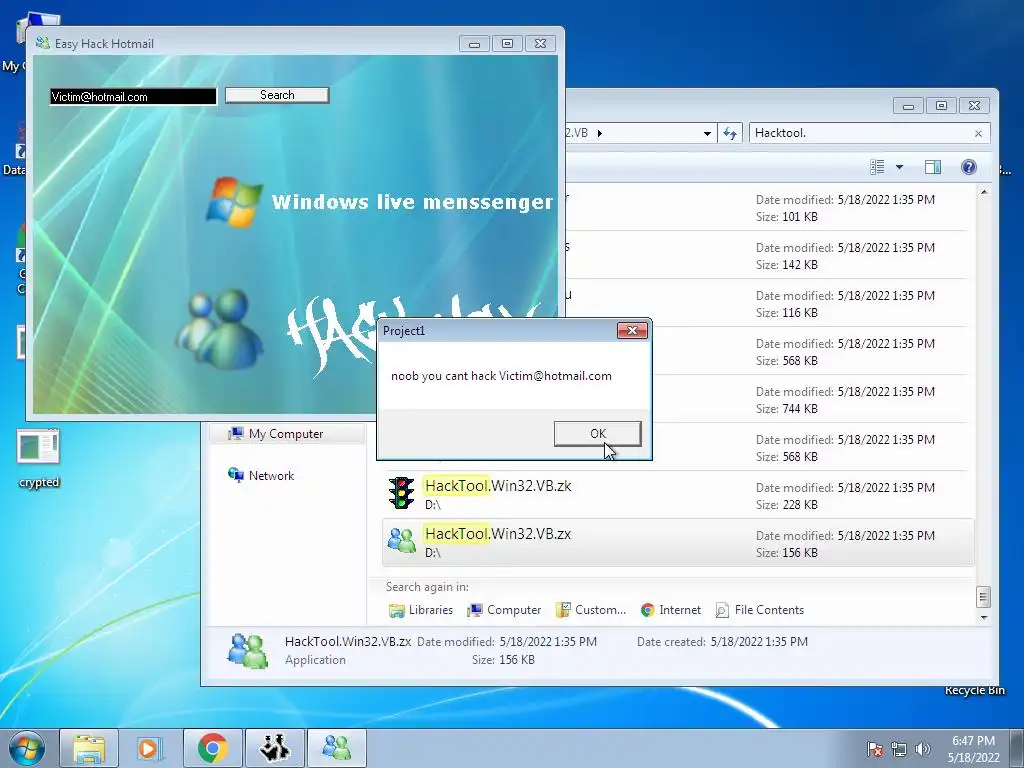
Task: Click the Windows logo in Easy Hack Hotmail
Action: tap(232, 201)
